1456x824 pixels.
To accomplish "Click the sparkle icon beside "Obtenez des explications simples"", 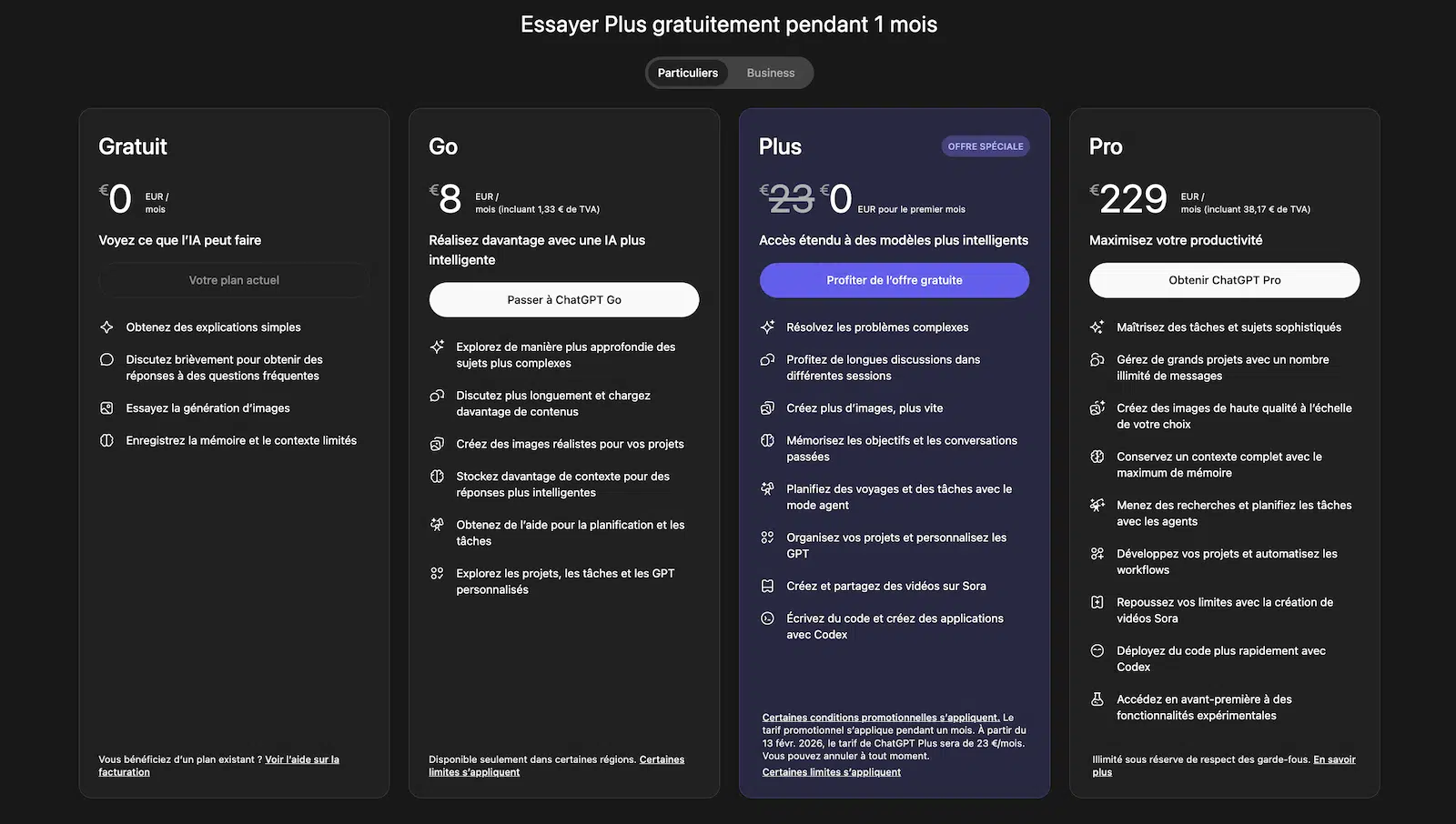I will point(106,327).
